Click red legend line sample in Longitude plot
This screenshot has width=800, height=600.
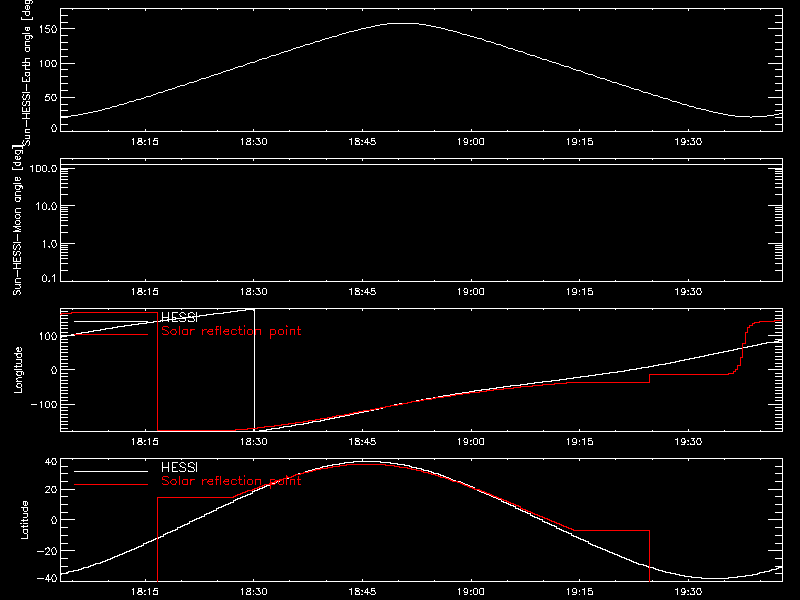[x=111, y=334]
